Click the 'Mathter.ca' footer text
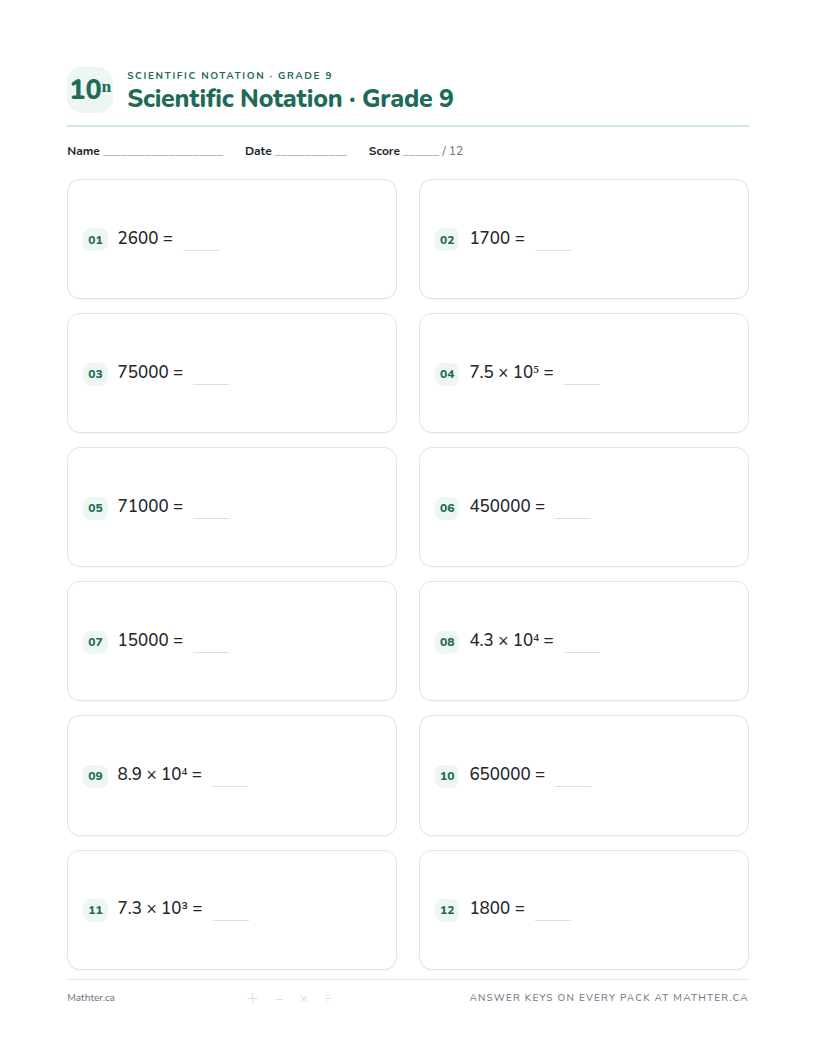This screenshot has height=1056, width=816. click(x=91, y=998)
